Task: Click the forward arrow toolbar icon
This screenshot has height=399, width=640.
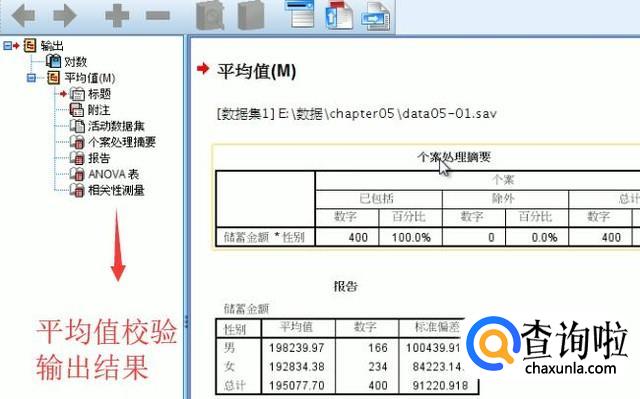Action: click(x=65, y=16)
